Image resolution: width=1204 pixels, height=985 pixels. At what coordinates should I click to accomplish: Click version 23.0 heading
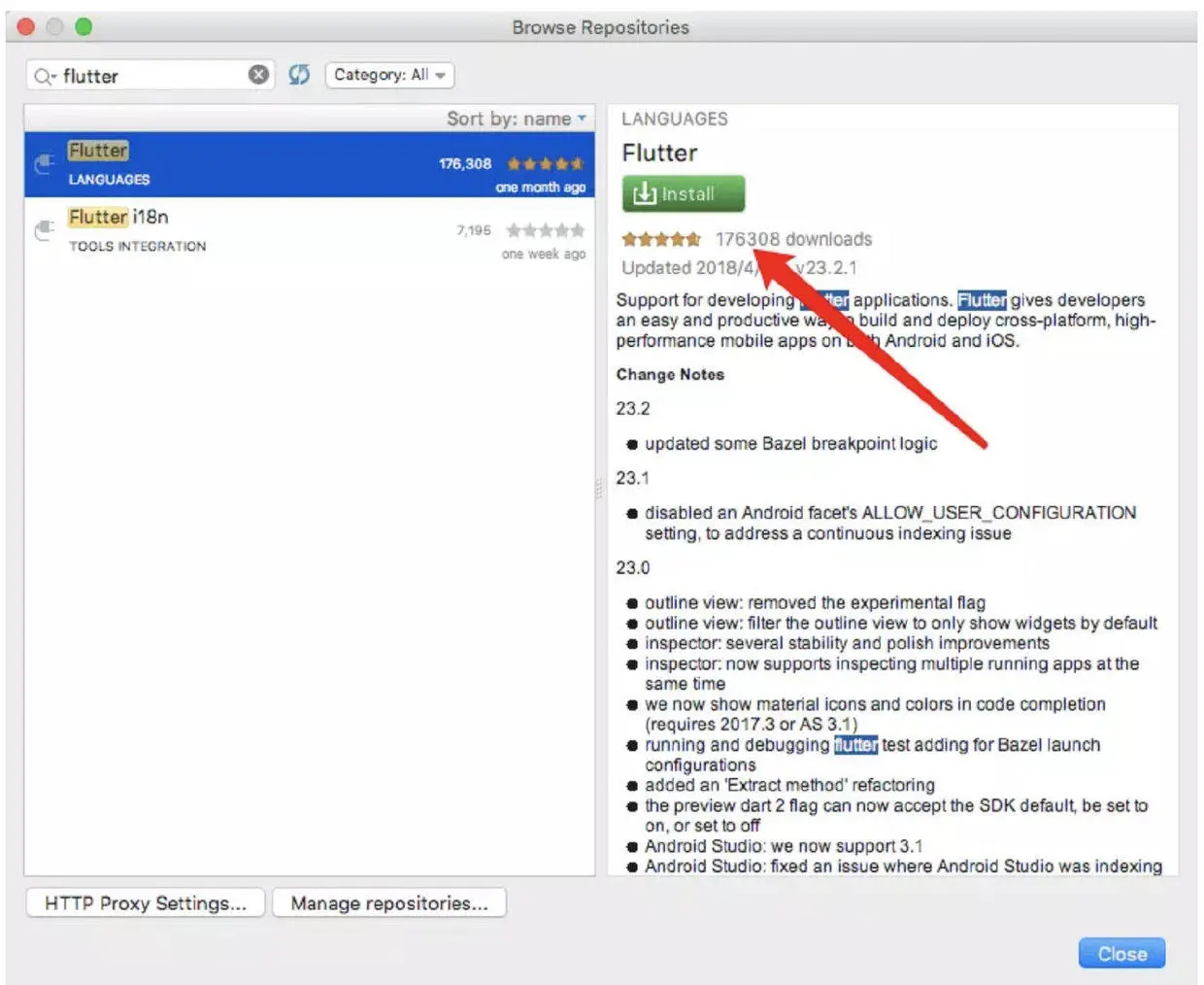tap(633, 567)
